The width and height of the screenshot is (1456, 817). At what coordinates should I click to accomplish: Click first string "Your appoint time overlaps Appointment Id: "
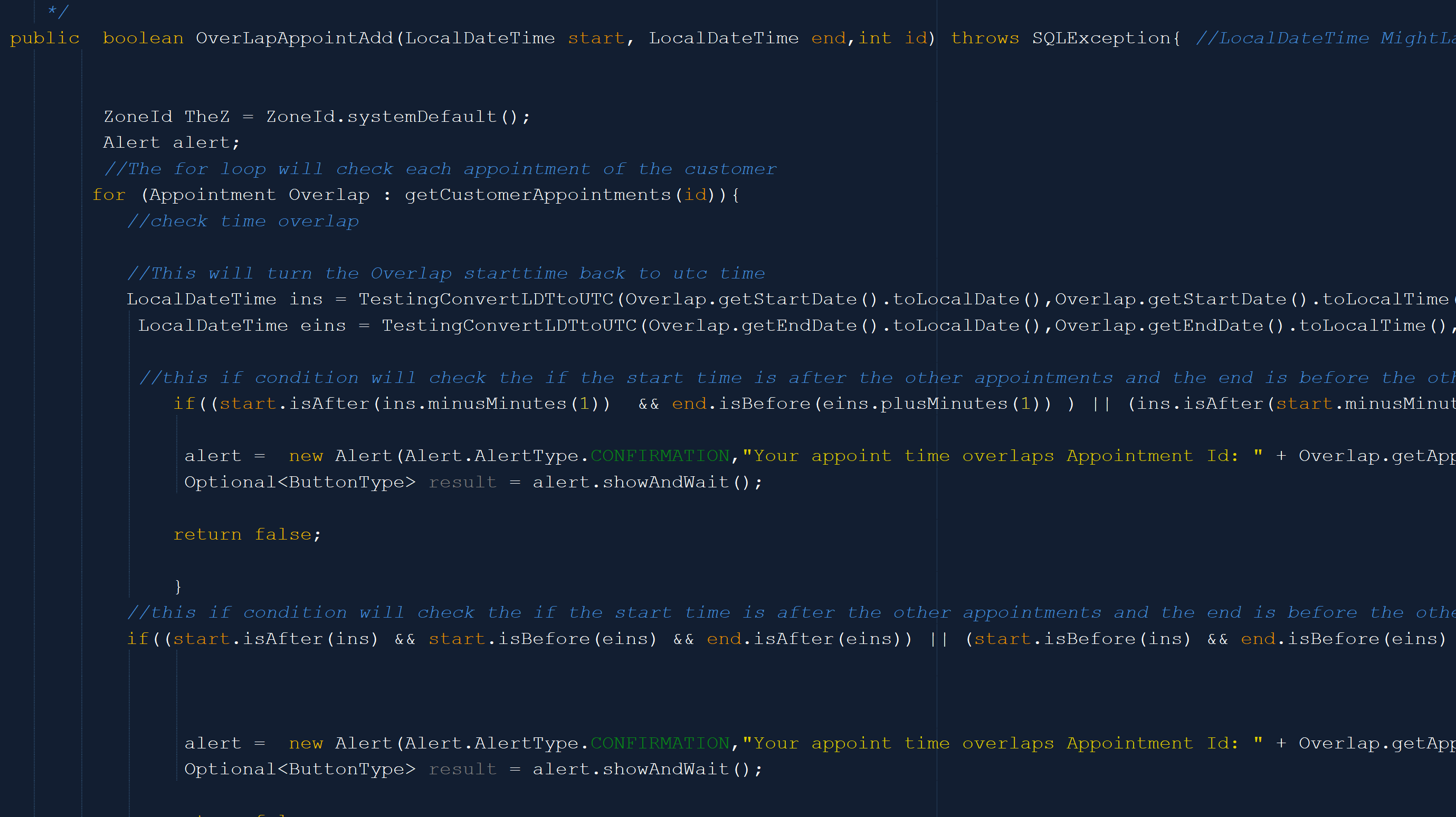1002,456
